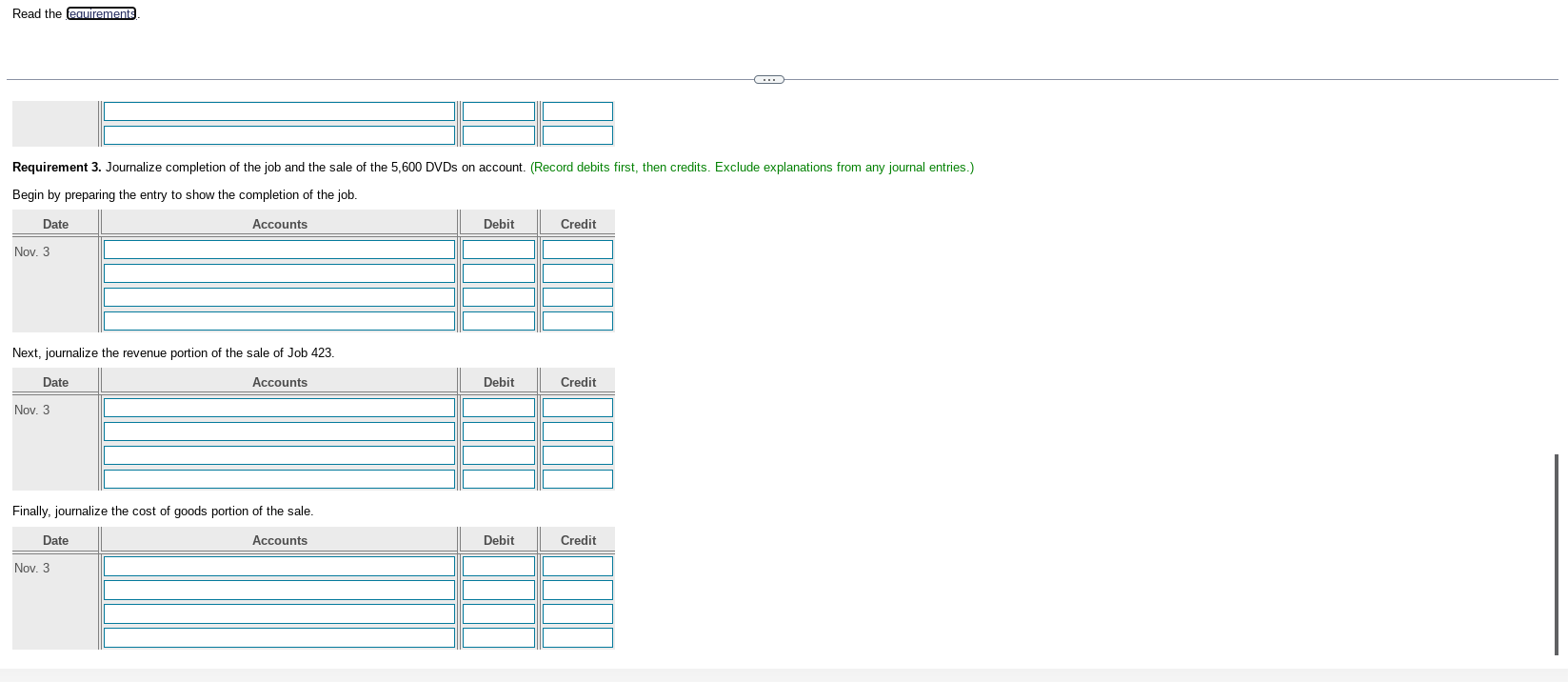The width and height of the screenshot is (1568, 682).
Task: Click first debit field in job completion entry
Action: [499, 250]
